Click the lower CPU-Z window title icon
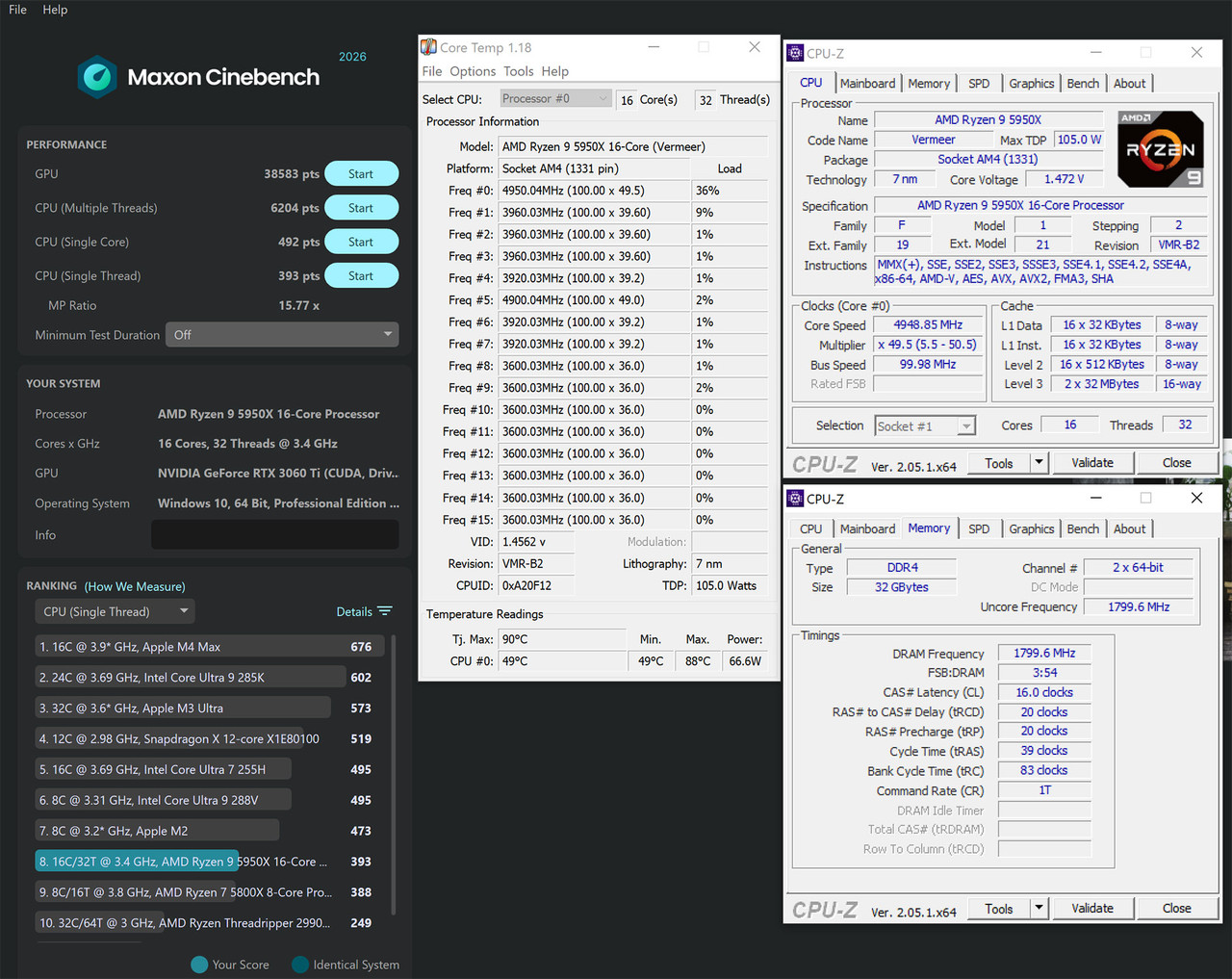The width and height of the screenshot is (1232, 979). [x=795, y=498]
